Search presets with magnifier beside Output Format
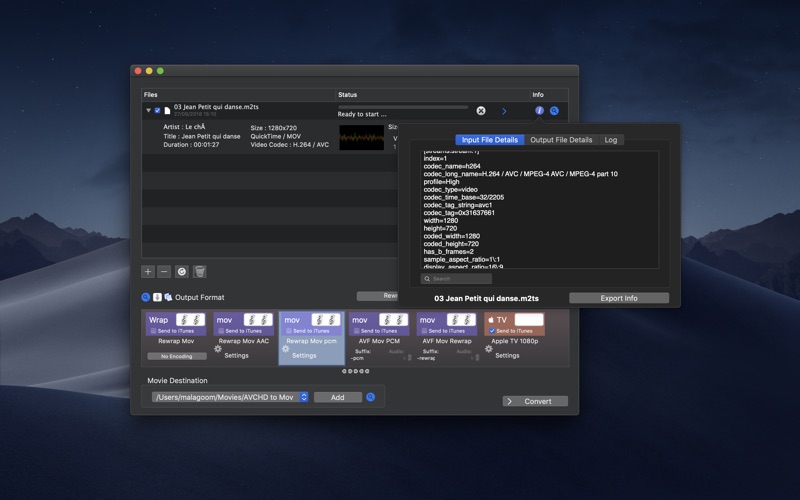Image resolution: width=800 pixels, height=500 pixels. point(146,297)
